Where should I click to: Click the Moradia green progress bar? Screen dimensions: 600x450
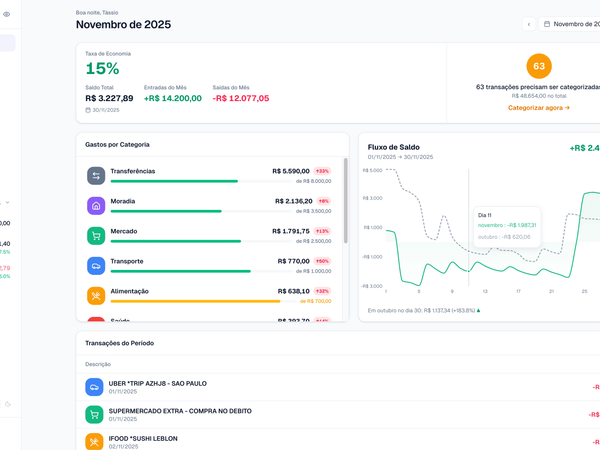[x=166, y=211]
